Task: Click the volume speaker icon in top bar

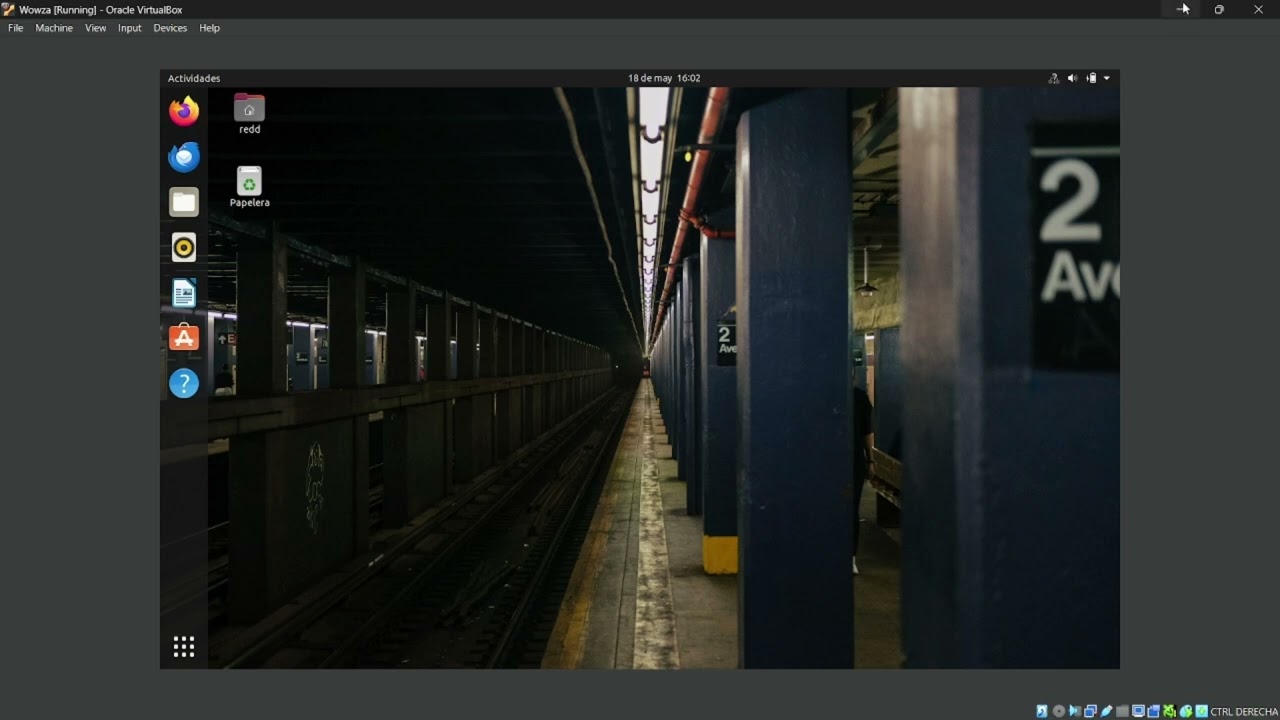Action: pos(1072,78)
